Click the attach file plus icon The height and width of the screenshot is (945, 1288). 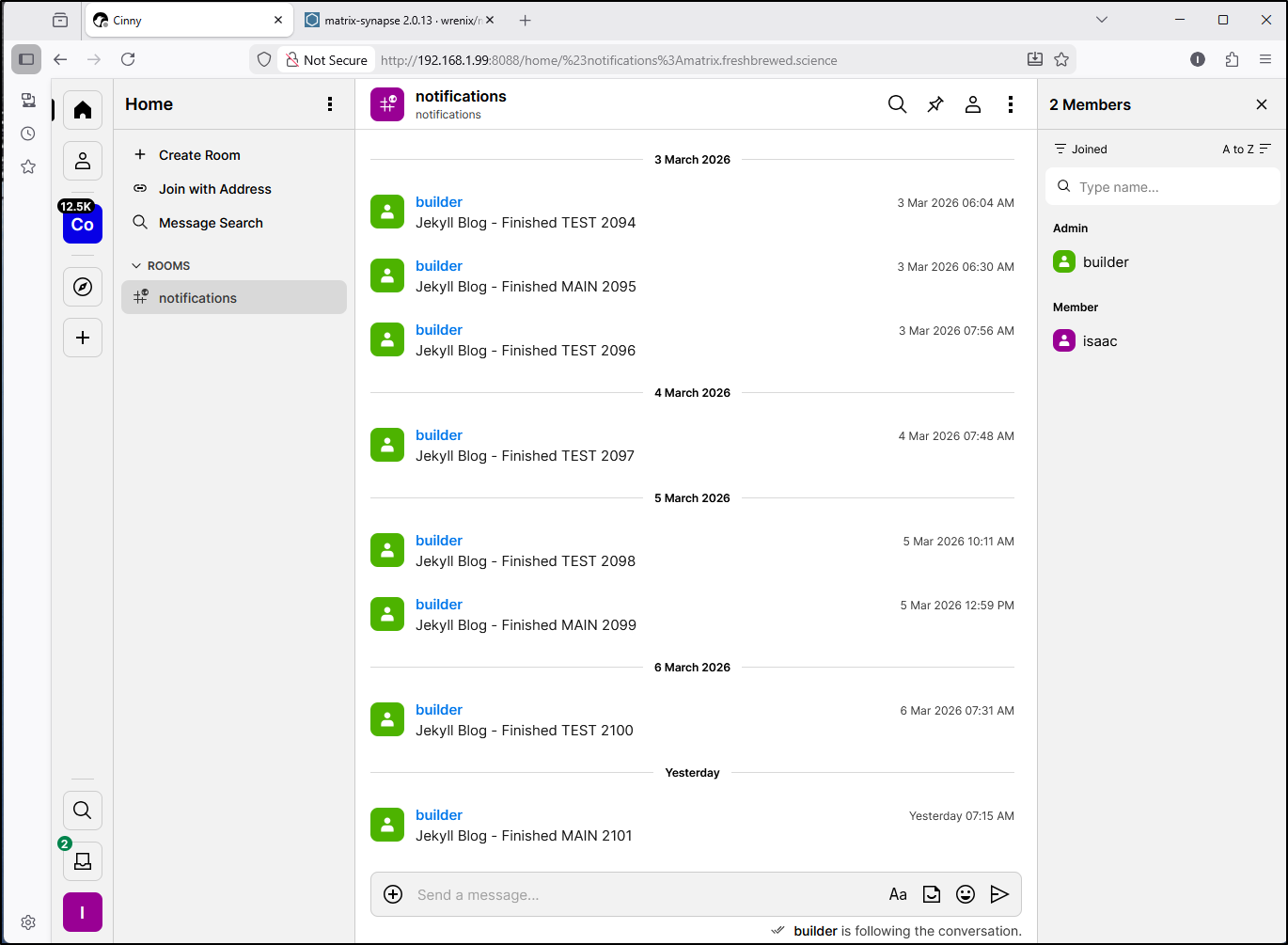pyautogui.click(x=393, y=894)
